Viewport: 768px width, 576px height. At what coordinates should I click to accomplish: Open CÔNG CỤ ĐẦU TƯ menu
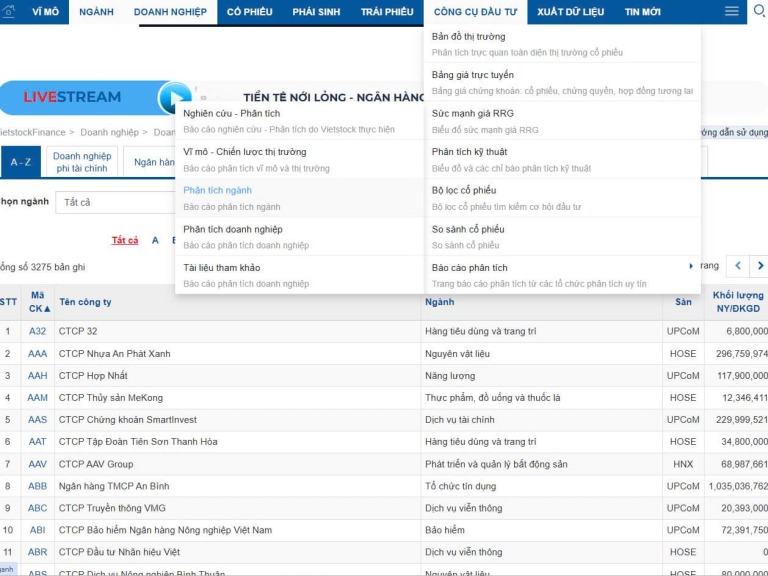475,12
